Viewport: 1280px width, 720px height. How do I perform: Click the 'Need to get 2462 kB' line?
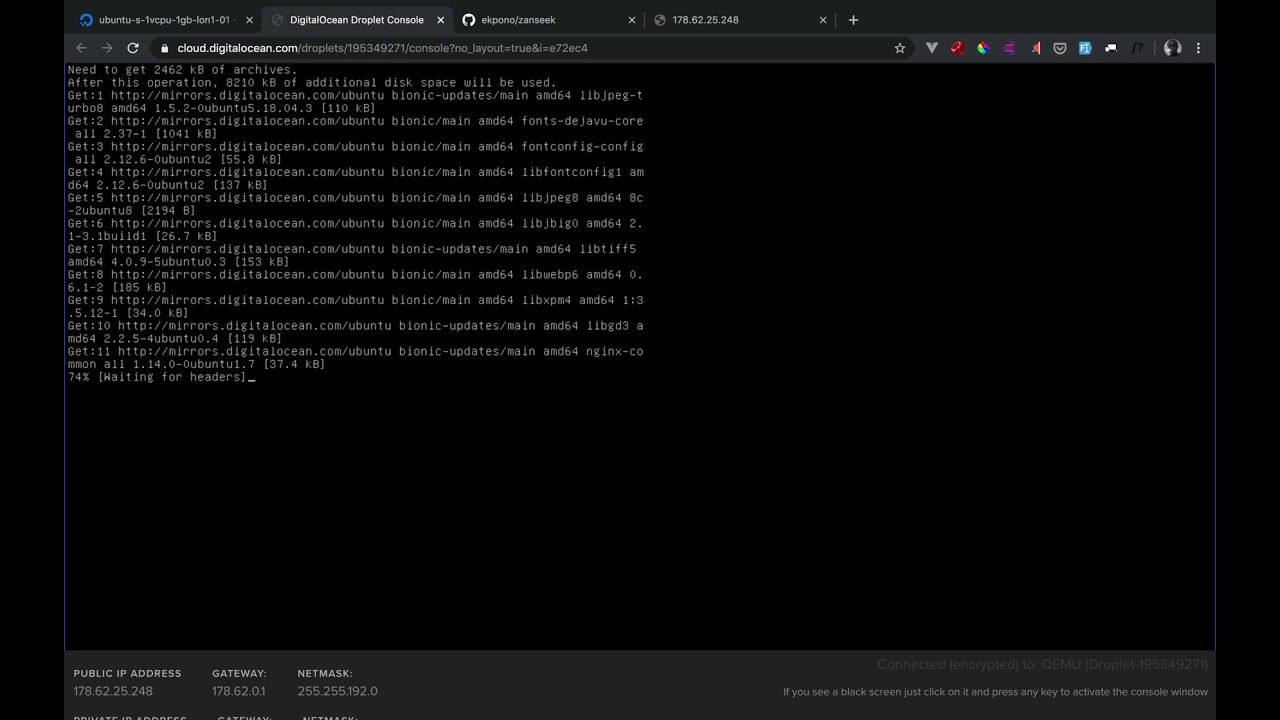pyautogui.click(x=182, y=70)
